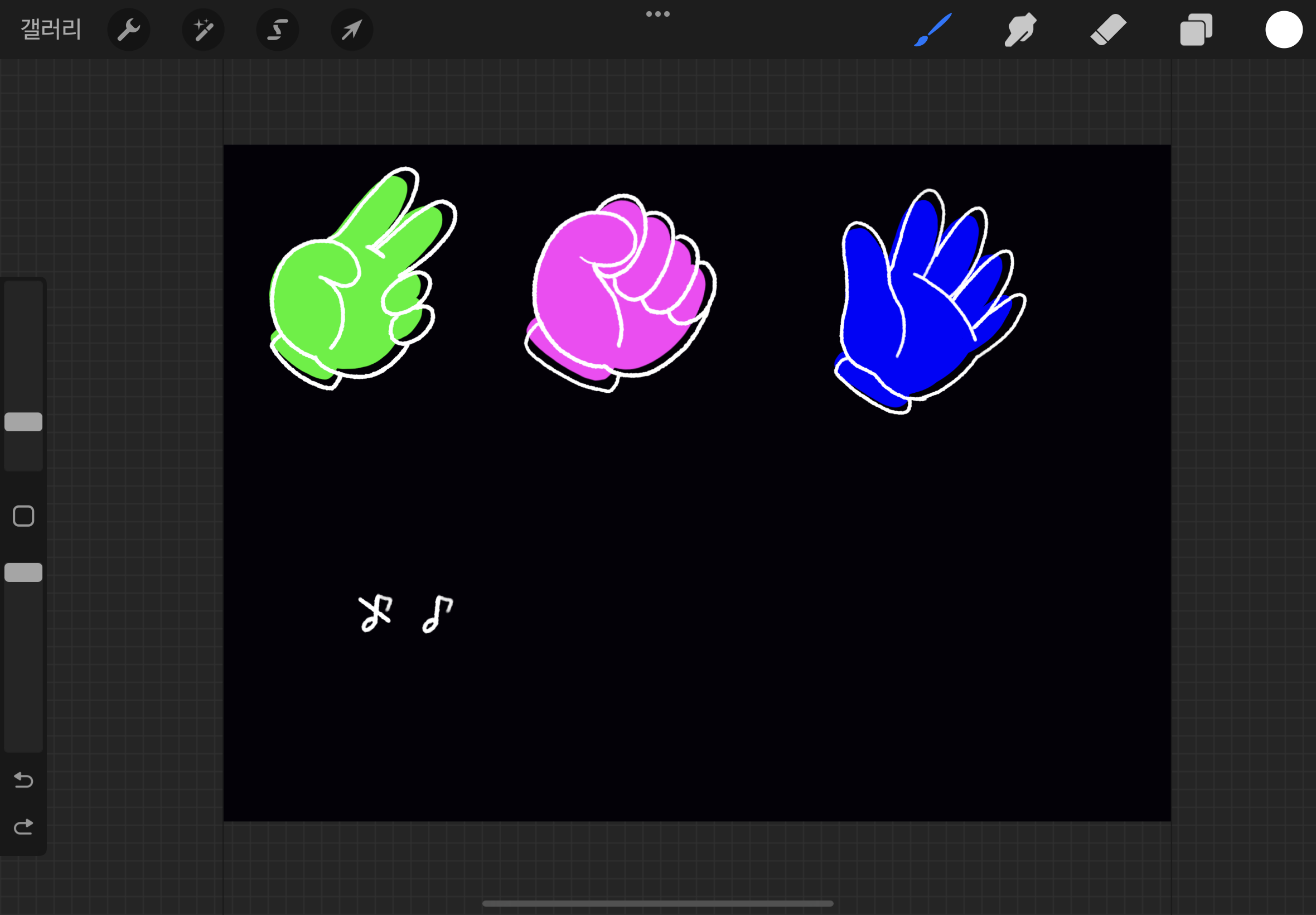The width and height of the screenshot is (1316, 915).
Task: Activate the Selection S-shaped tool
Action: click(277, 30)
